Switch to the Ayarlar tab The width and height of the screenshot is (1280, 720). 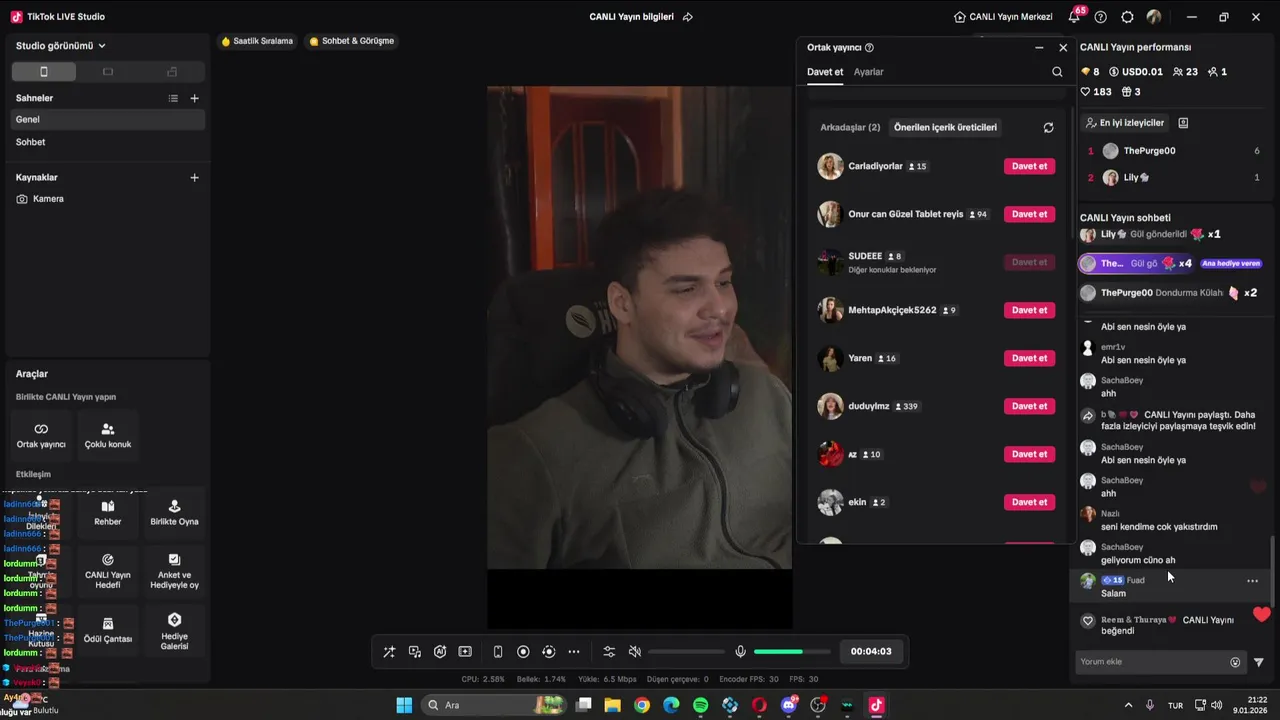click(868, 72)
